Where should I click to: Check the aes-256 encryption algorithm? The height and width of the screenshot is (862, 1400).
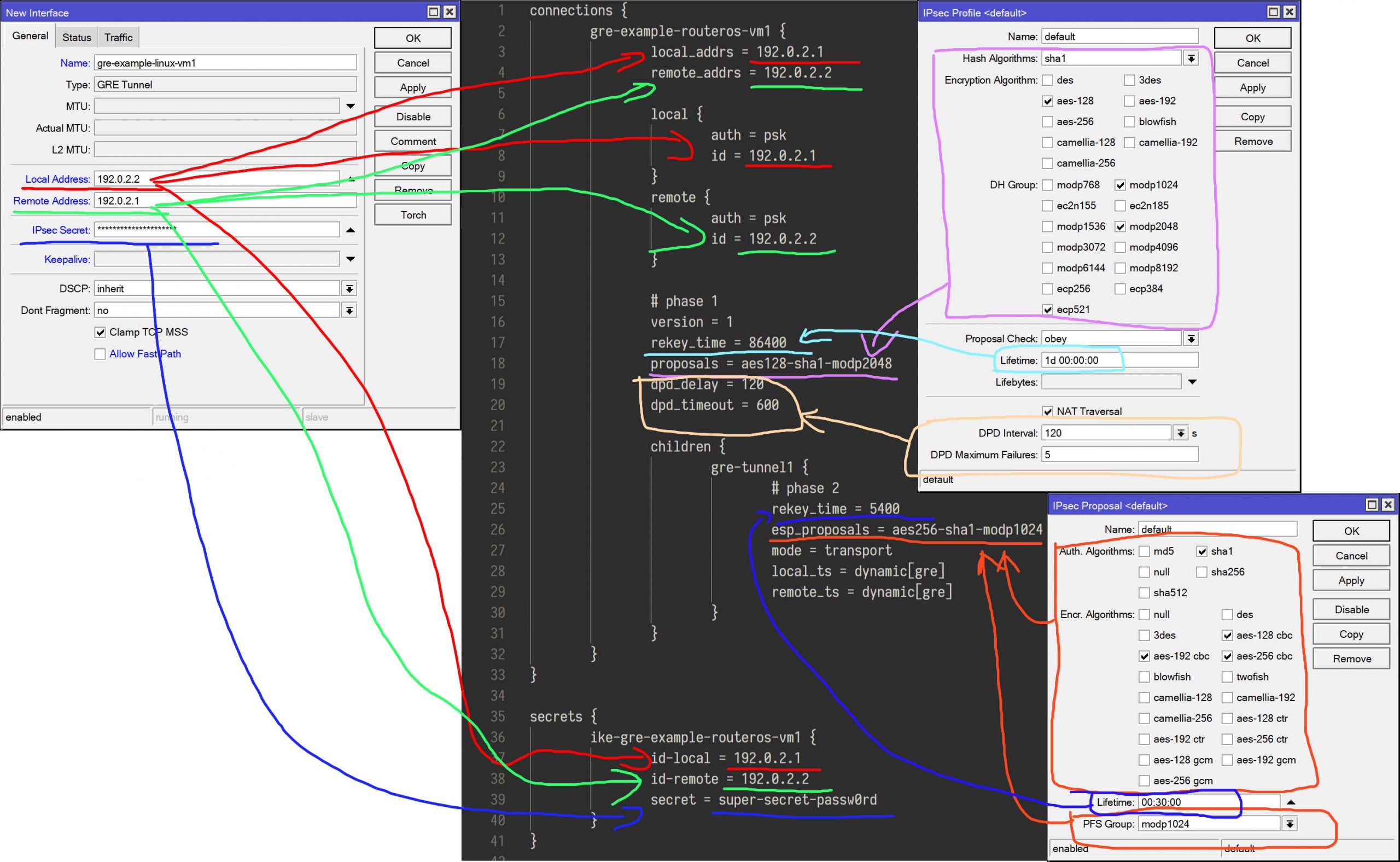pos(1047,121)
